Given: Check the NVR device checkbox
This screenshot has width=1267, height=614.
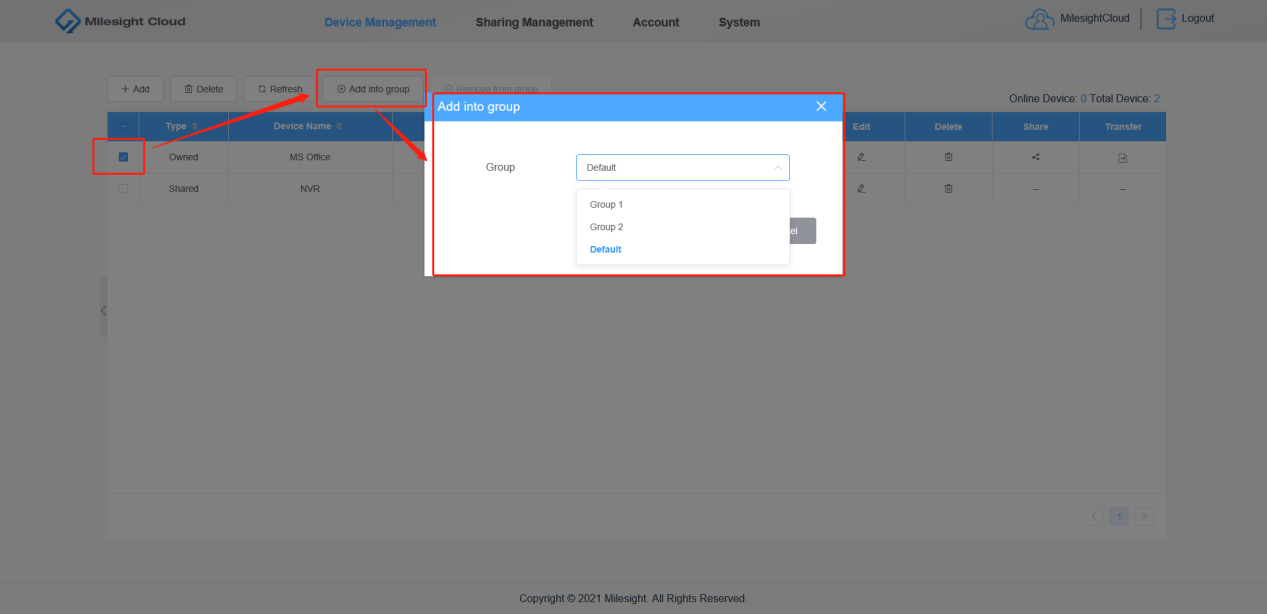Looking at the screenshot, I should pos(123,188).
